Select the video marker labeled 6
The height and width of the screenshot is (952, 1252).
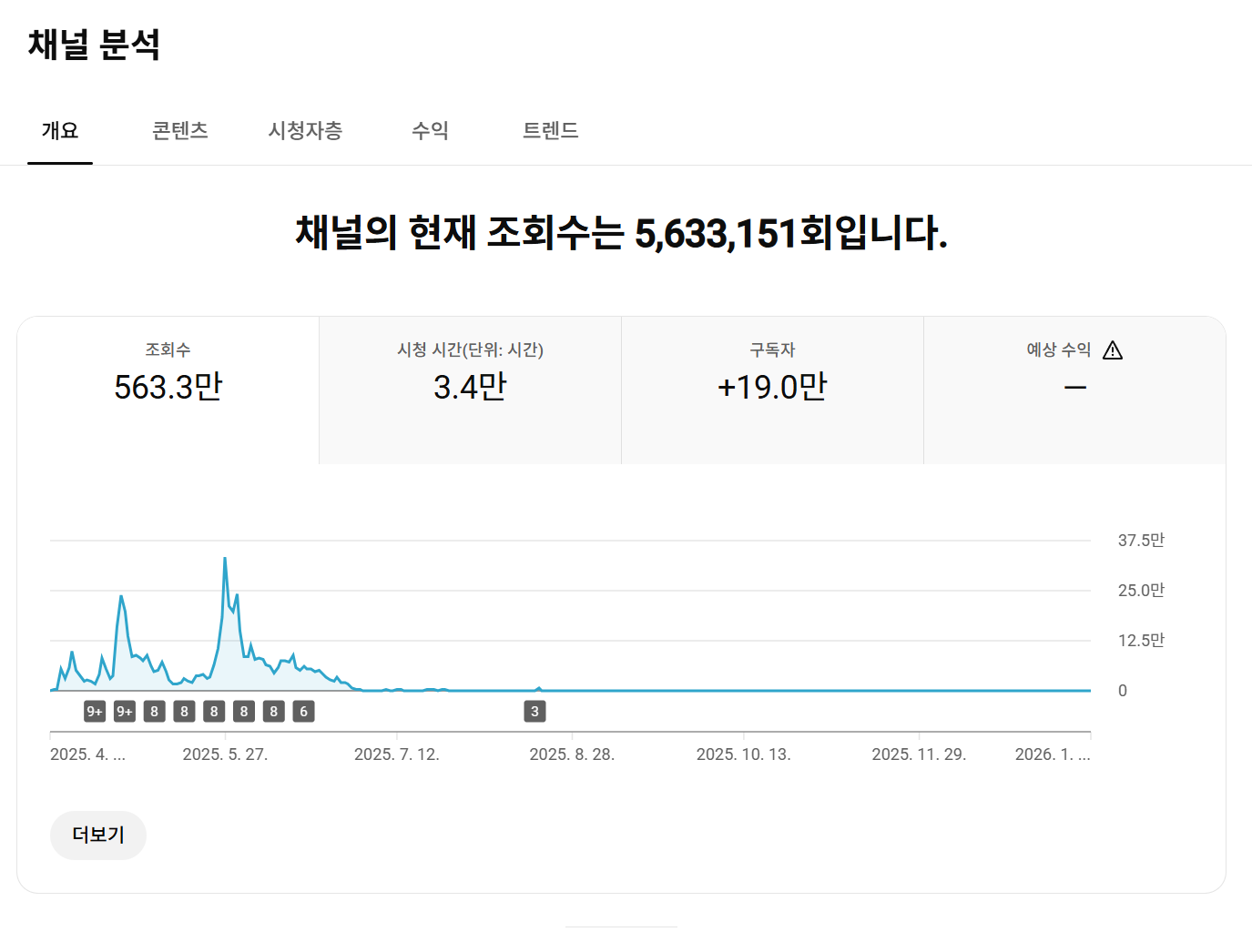(303, 711)
